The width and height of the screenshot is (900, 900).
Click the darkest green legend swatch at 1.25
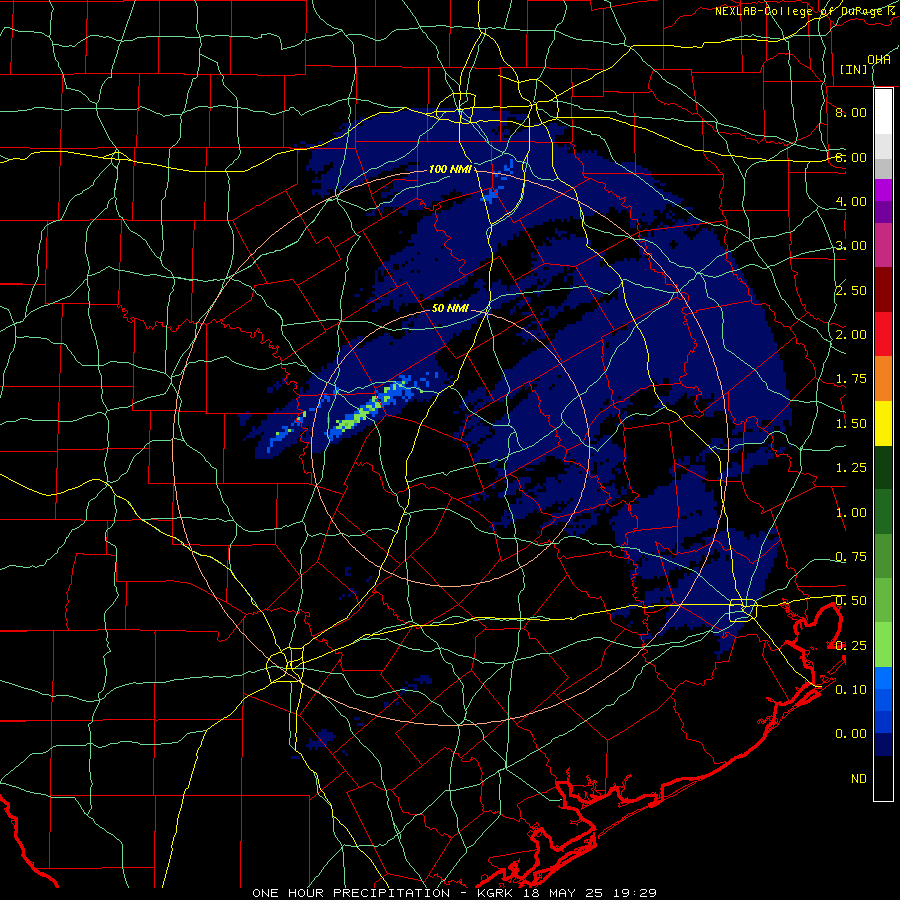tap(883, 467)
